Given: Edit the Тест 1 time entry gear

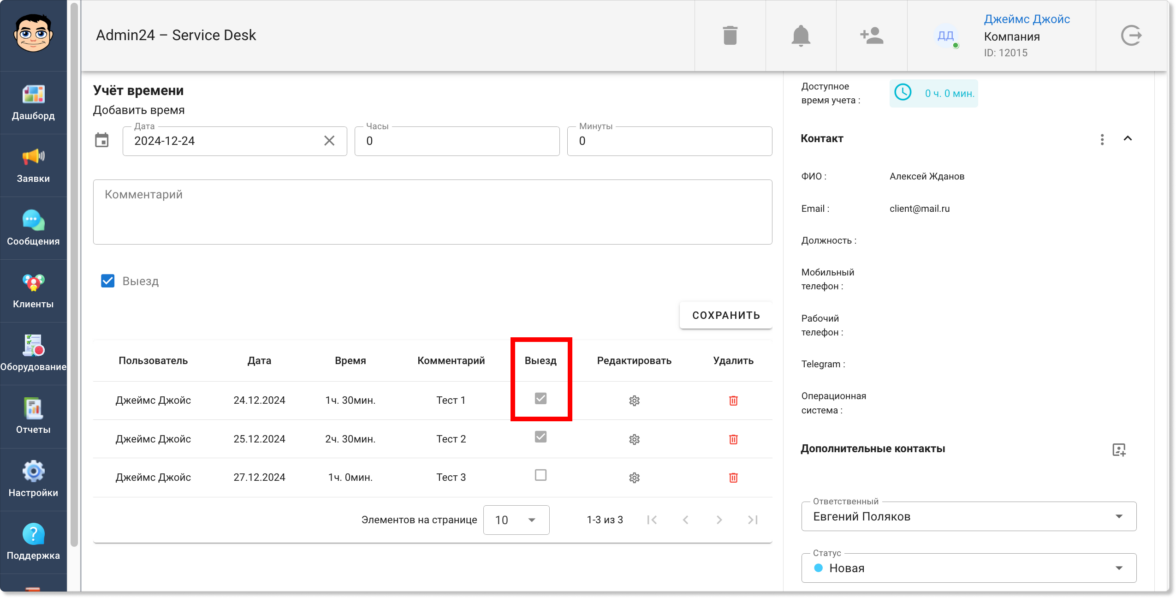Looking at the screenshot, I should point(634,400).
